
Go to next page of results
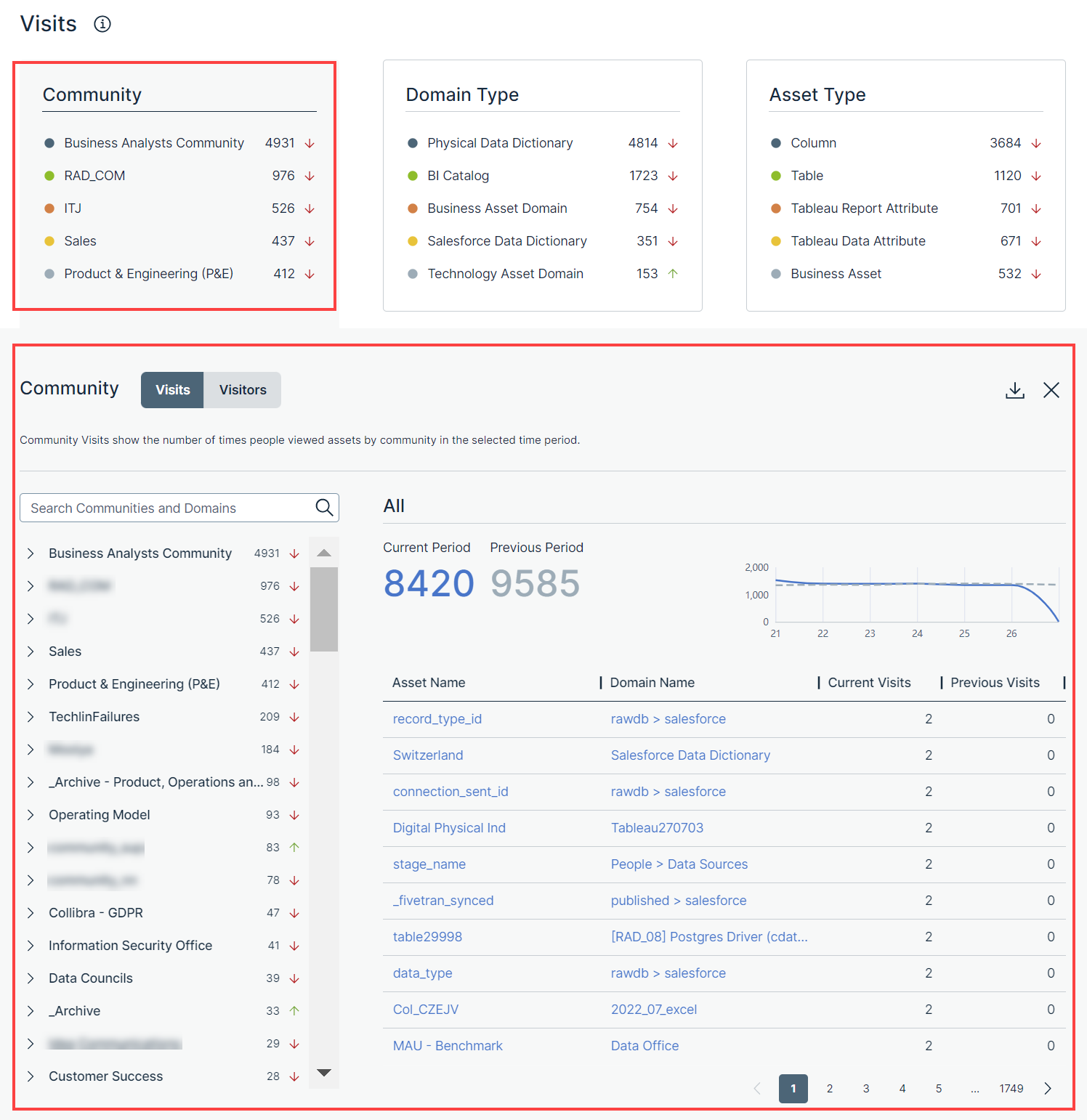pyautogui.click(x=1047, y=1088)
